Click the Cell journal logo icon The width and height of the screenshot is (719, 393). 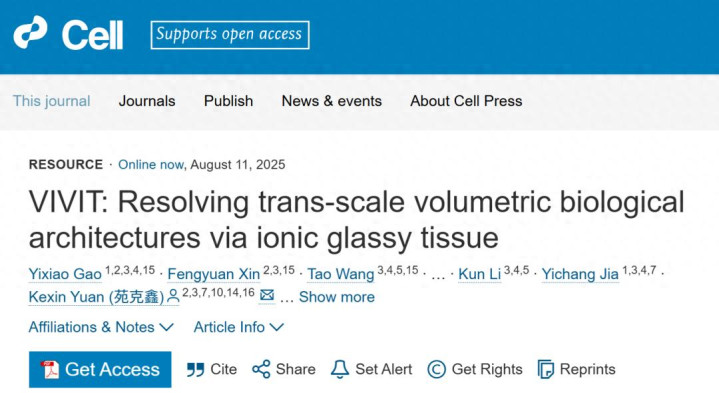(x=30, y=33)
